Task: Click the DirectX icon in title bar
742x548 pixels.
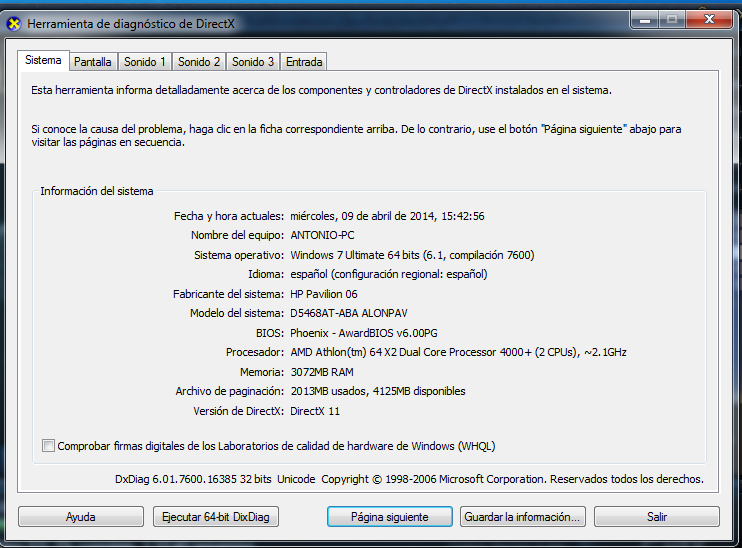Action: tap(14, 24)
